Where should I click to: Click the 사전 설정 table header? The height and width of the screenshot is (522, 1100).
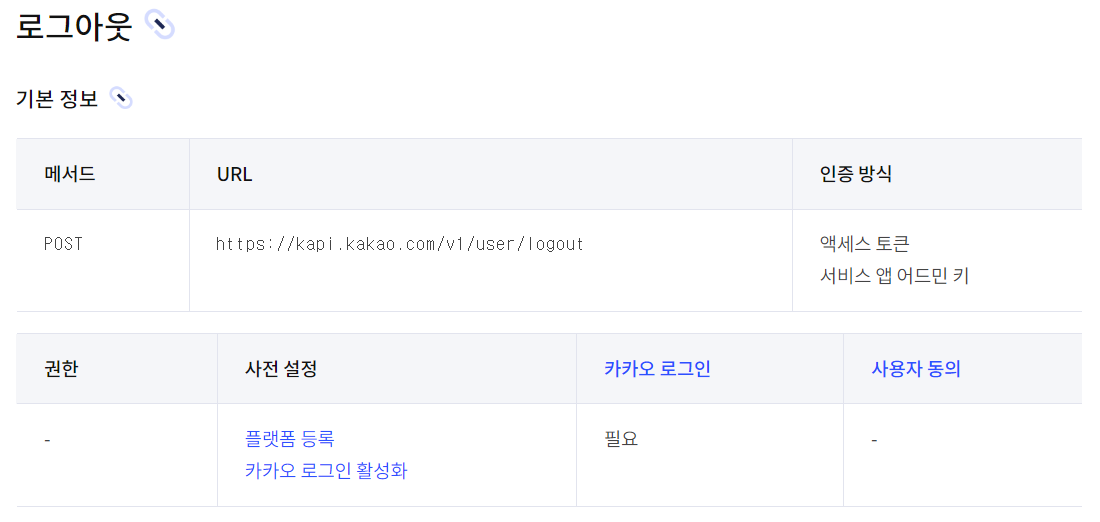click(281, 369)
